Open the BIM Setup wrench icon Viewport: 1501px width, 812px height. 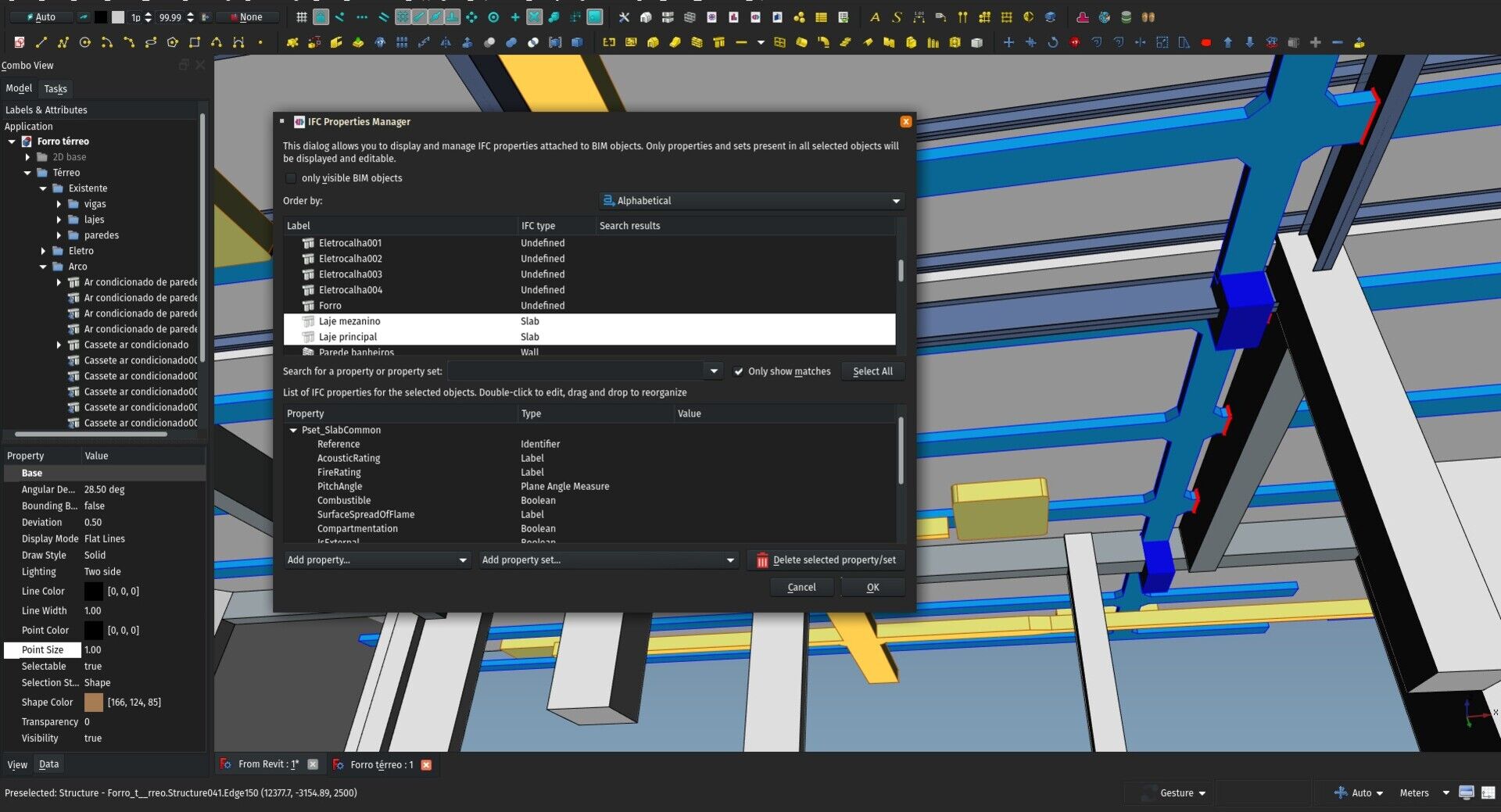[624, 16]
